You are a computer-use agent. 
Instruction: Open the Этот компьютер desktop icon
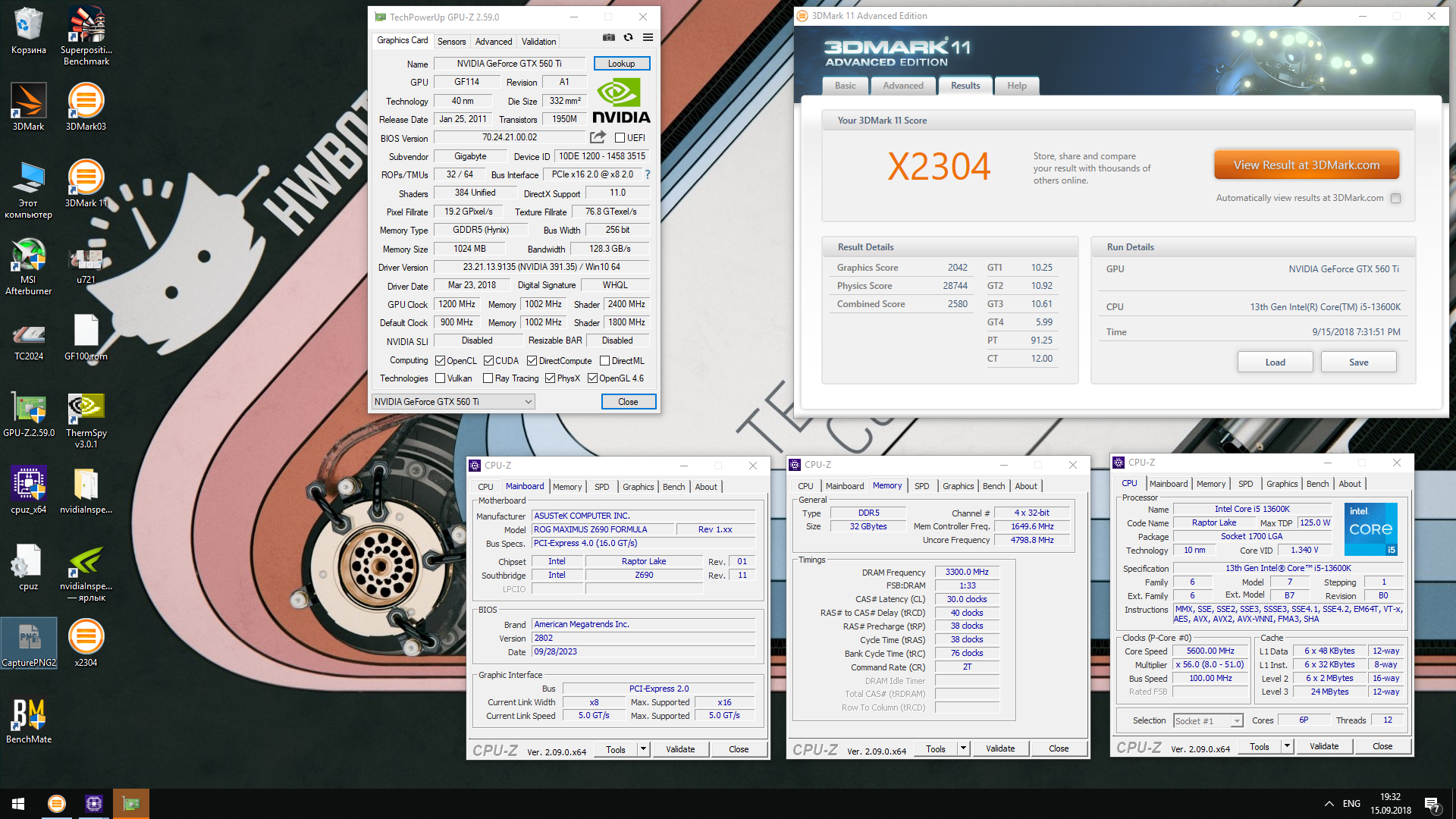29,190
